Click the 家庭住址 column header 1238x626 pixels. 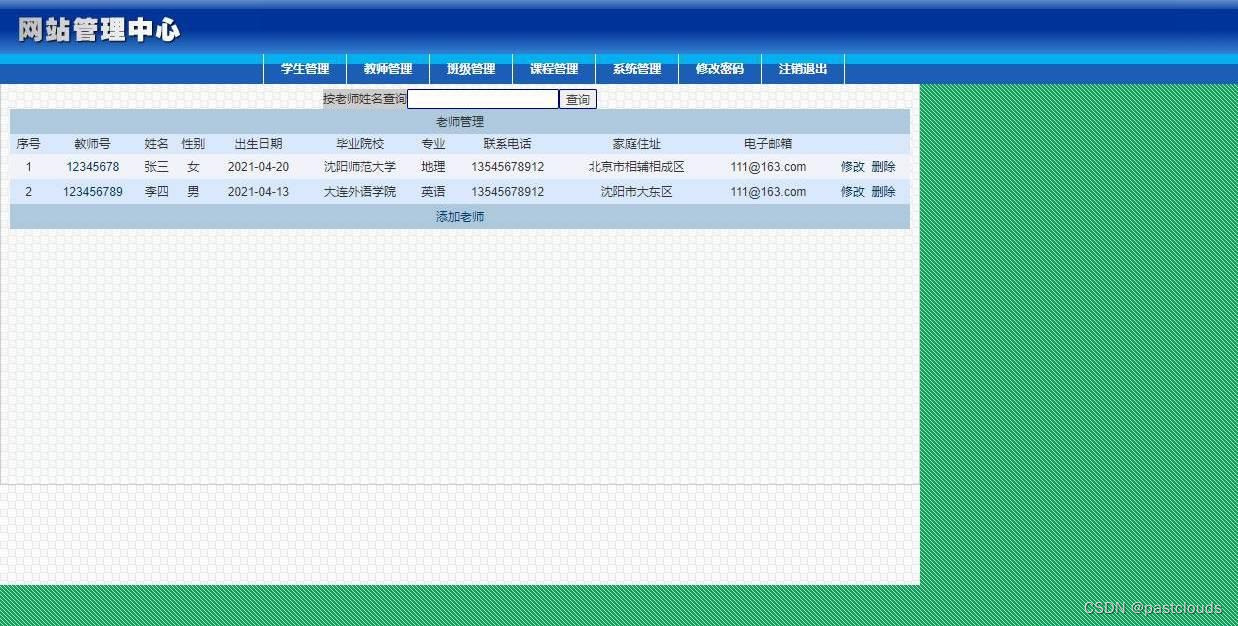pos(637,144)
